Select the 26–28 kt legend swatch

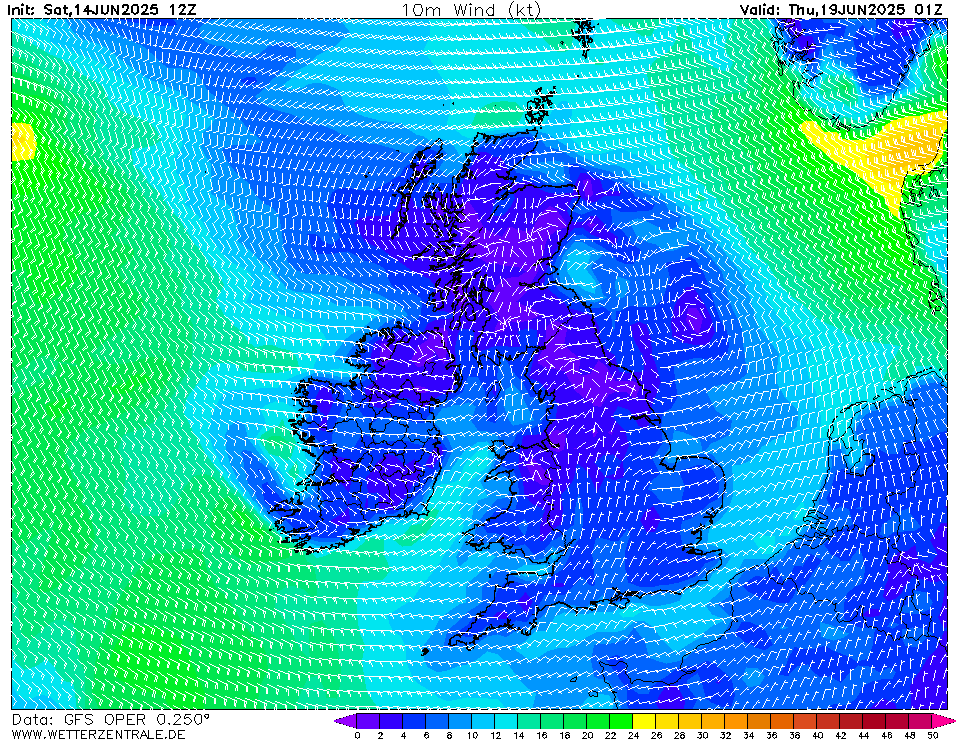(668, 721)
